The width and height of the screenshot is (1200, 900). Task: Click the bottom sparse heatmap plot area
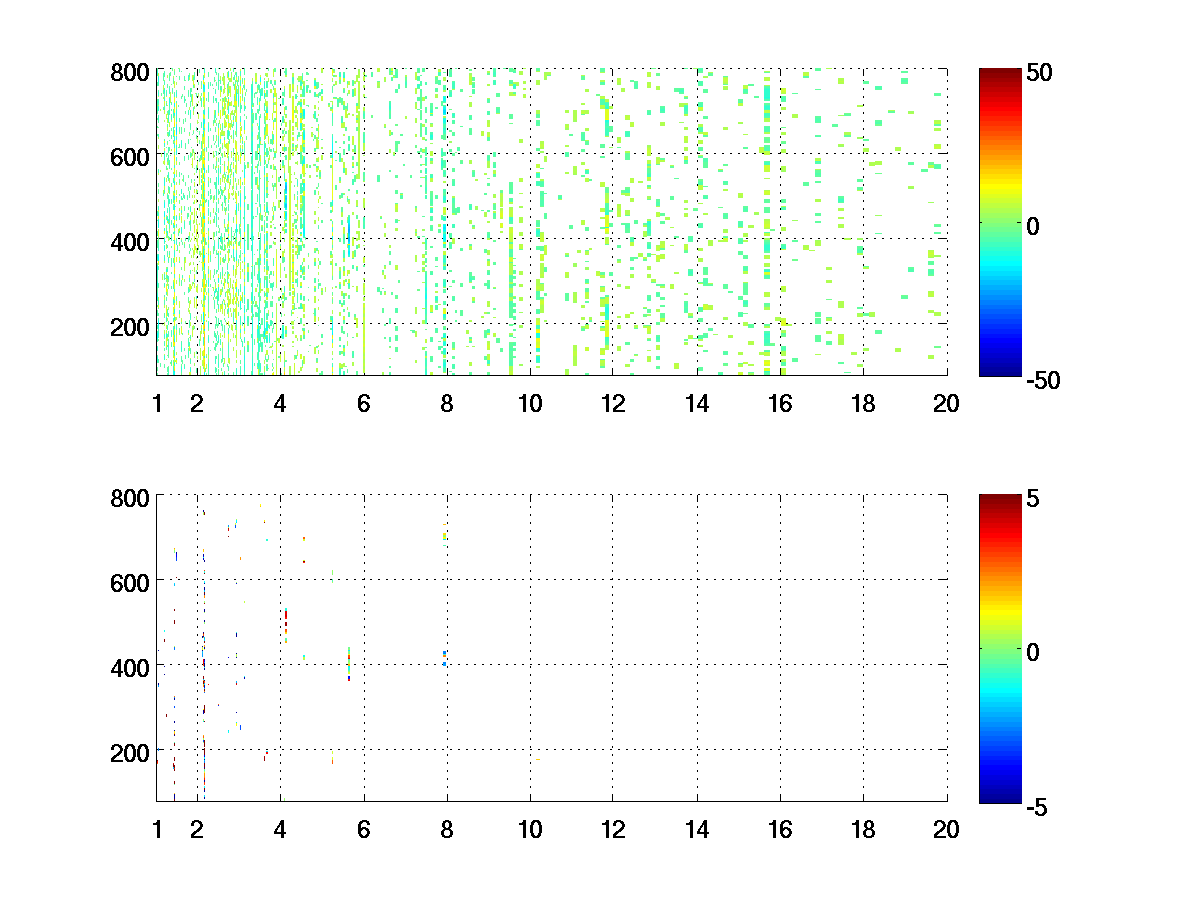[551, 647]
